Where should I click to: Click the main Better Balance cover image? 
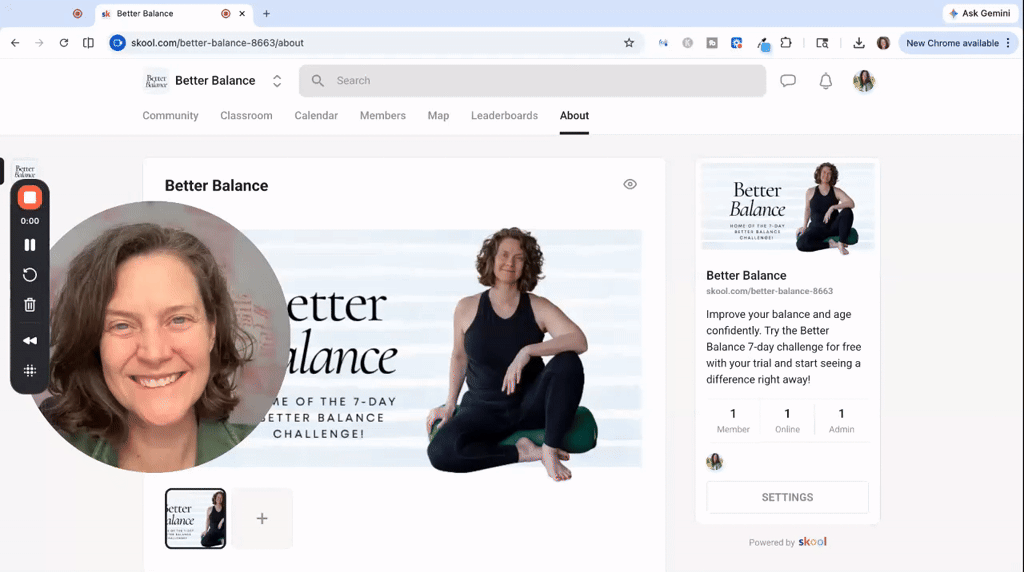point(424,349)
